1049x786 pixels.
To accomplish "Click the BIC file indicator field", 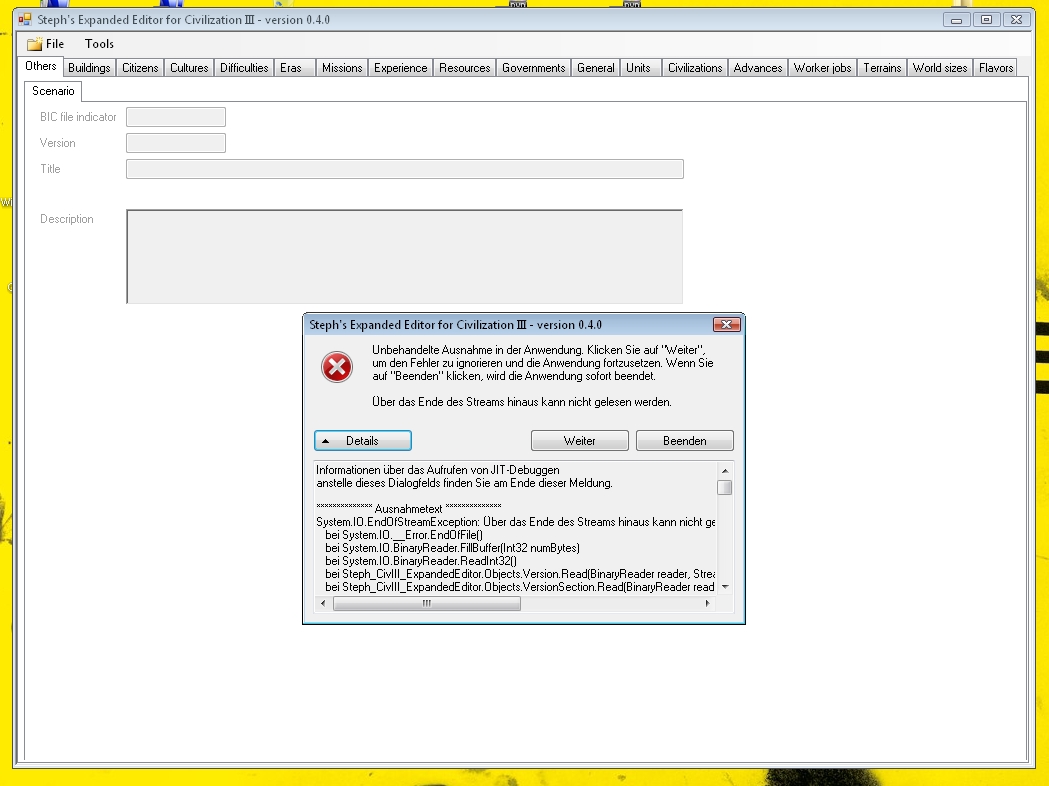I will 176,117.
